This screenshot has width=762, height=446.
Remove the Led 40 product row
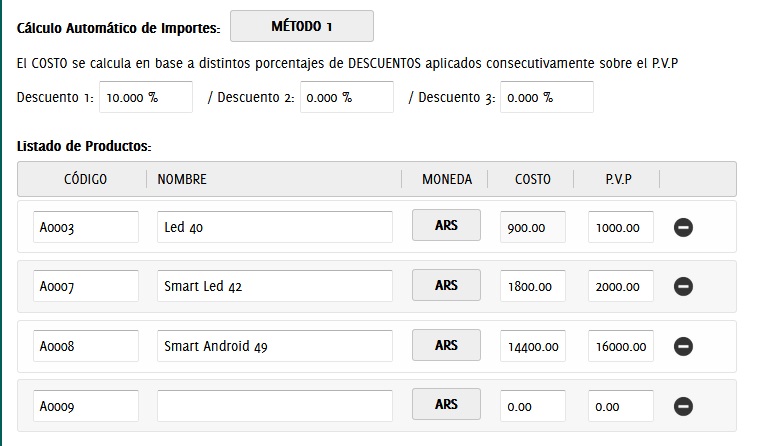tap(684, 227)
